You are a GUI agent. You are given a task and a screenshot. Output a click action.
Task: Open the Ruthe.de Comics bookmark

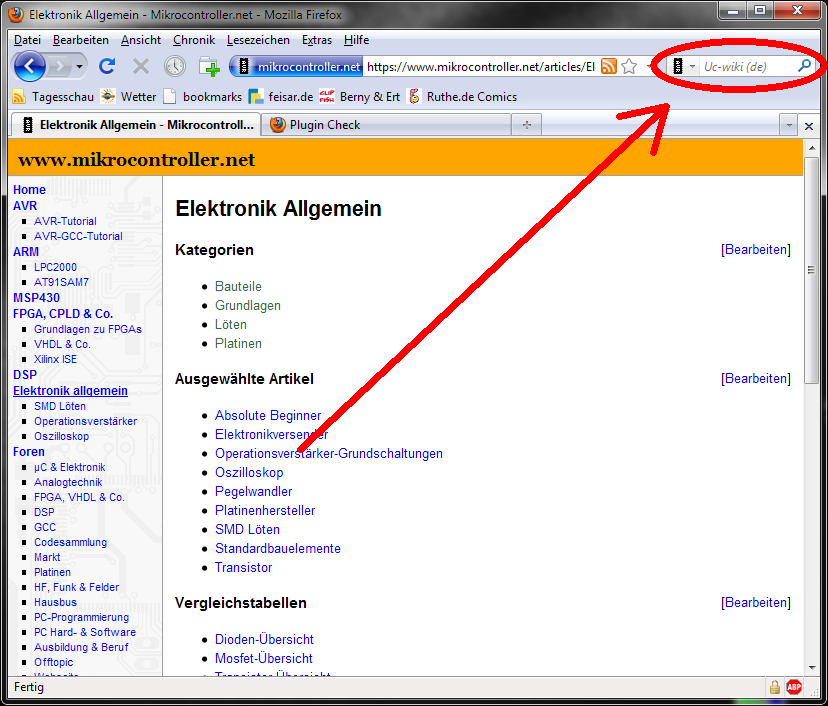463,97
